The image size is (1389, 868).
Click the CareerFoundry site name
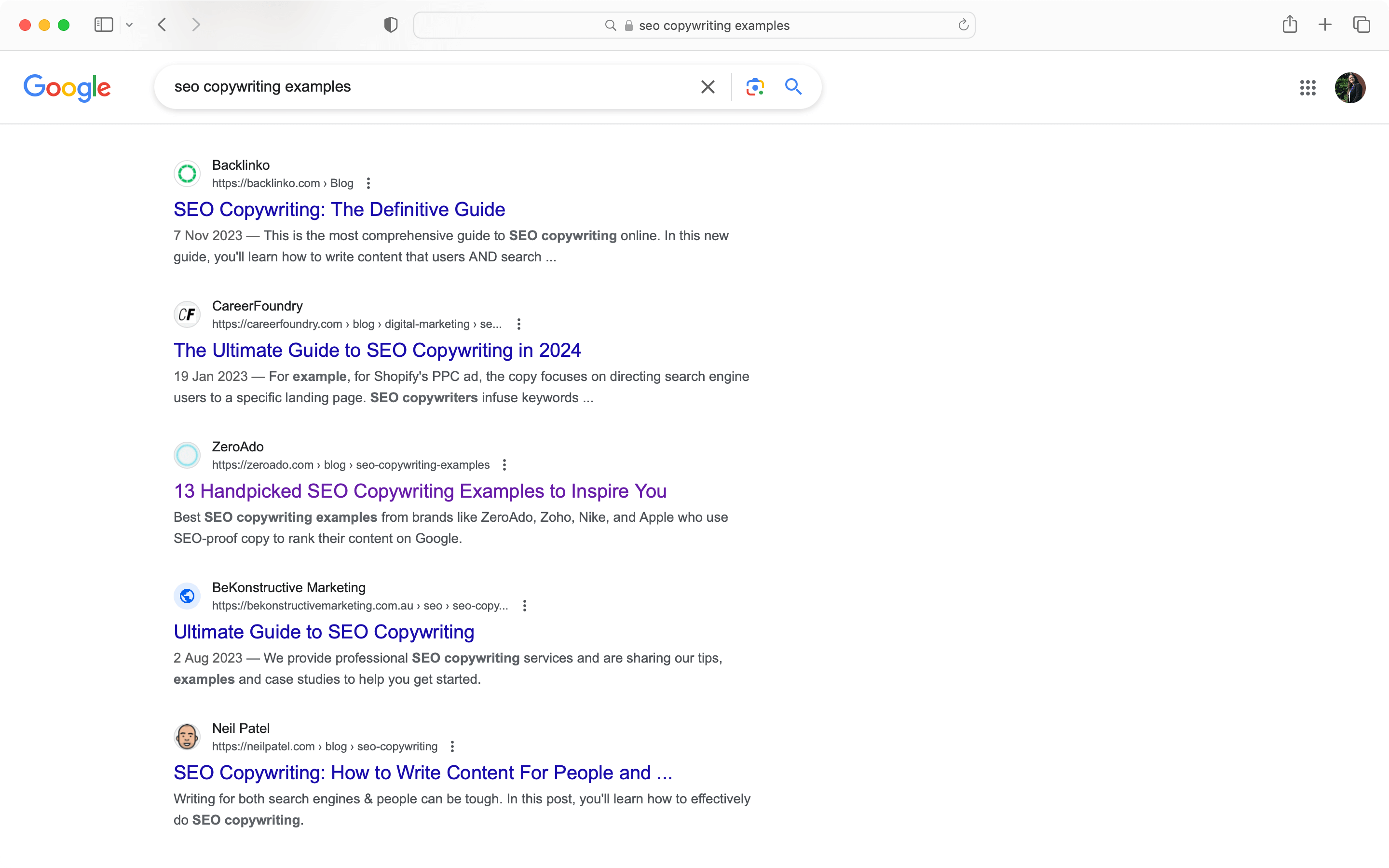point(257,306)
